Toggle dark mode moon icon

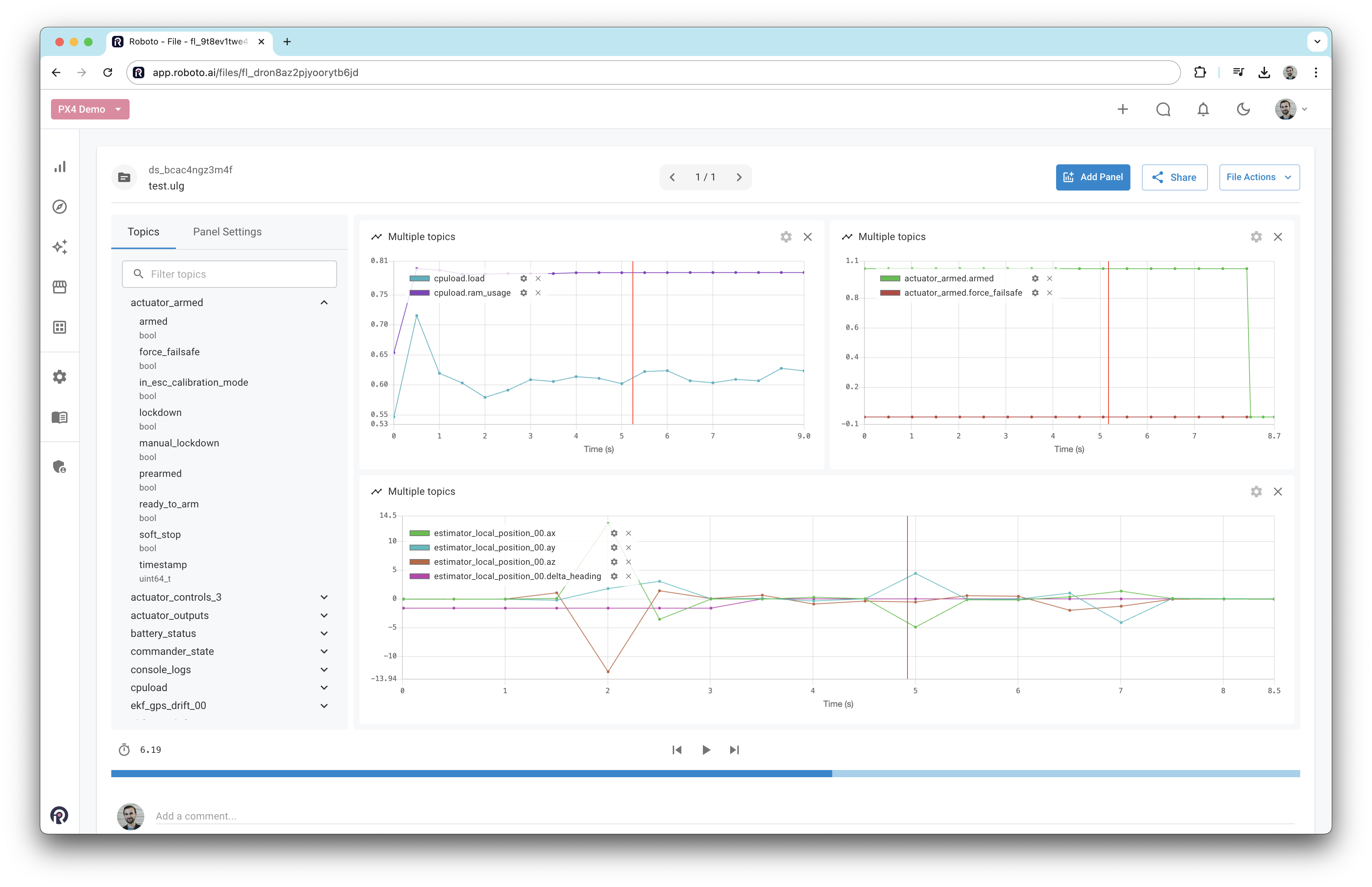(1243, 109)
